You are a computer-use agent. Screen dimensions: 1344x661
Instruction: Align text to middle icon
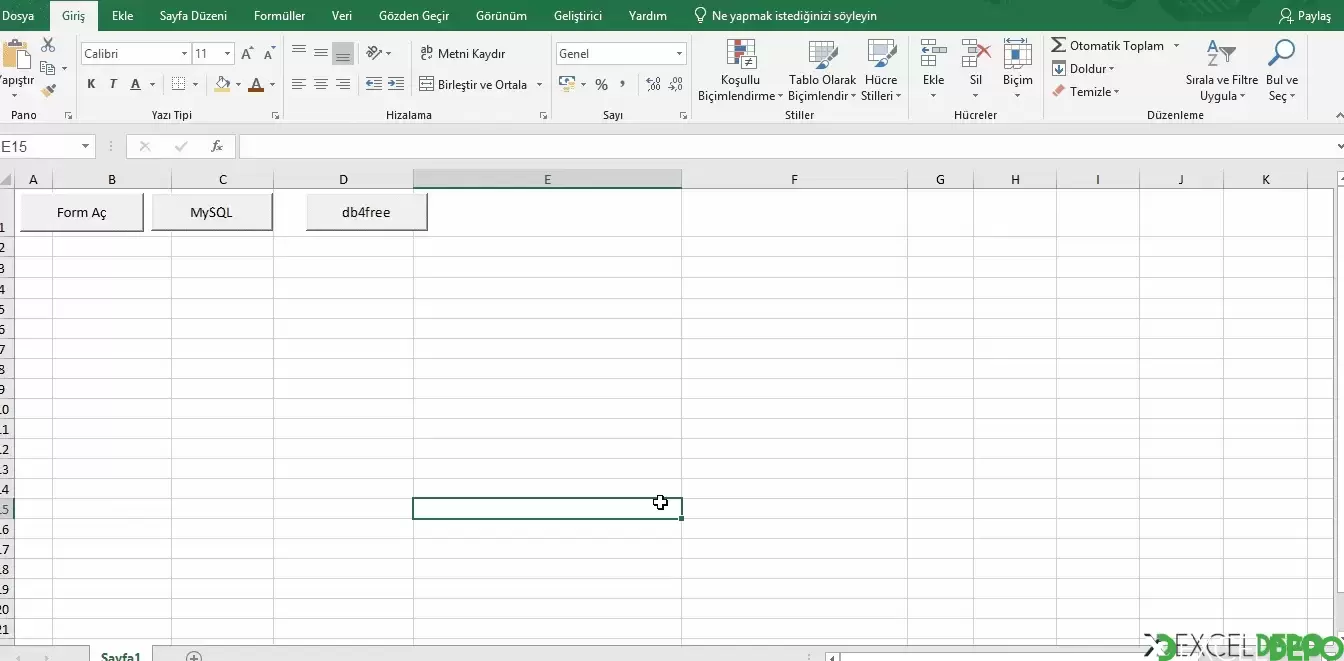pyautogui.click(x=321, y=53)
